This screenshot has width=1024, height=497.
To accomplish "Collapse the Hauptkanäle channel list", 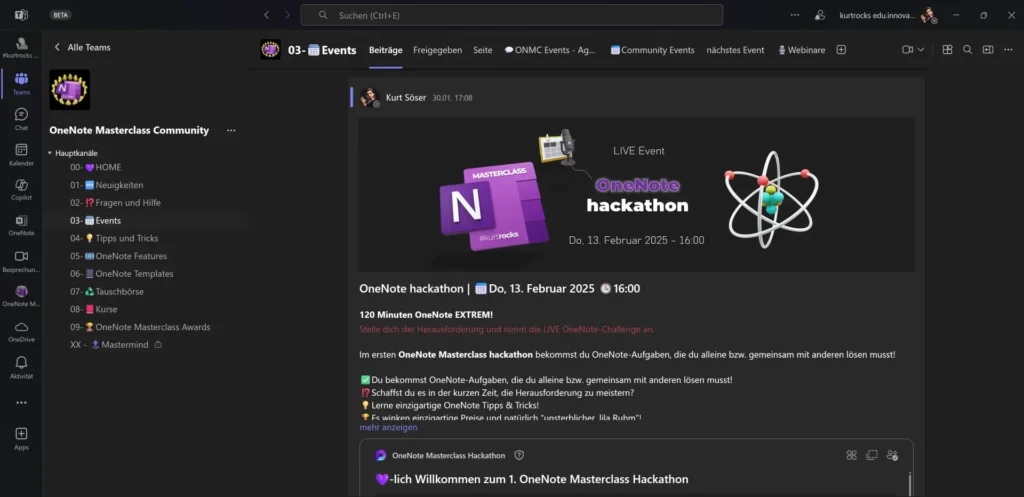I will (x=50, y=153).
